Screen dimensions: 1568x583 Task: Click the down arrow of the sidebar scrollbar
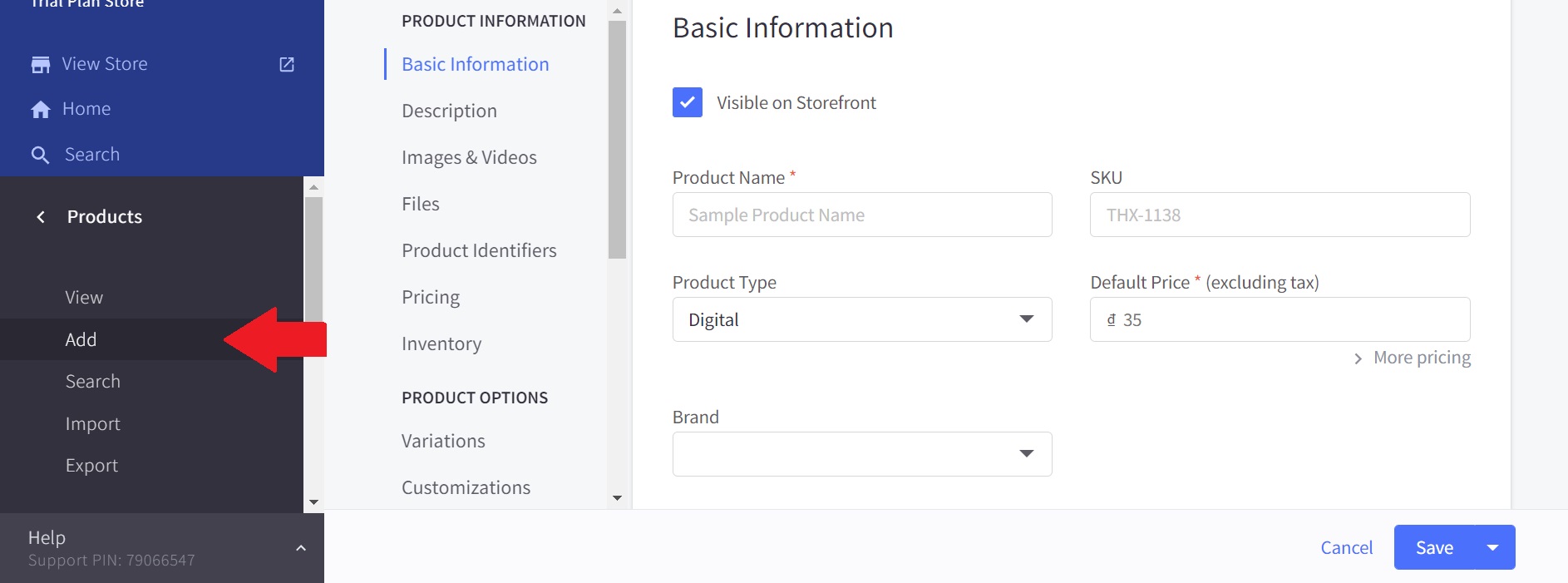pos(313,502)
